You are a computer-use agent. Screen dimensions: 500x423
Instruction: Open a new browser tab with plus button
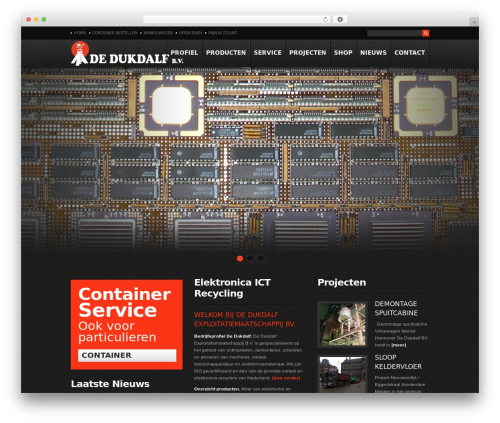(474, 22)
